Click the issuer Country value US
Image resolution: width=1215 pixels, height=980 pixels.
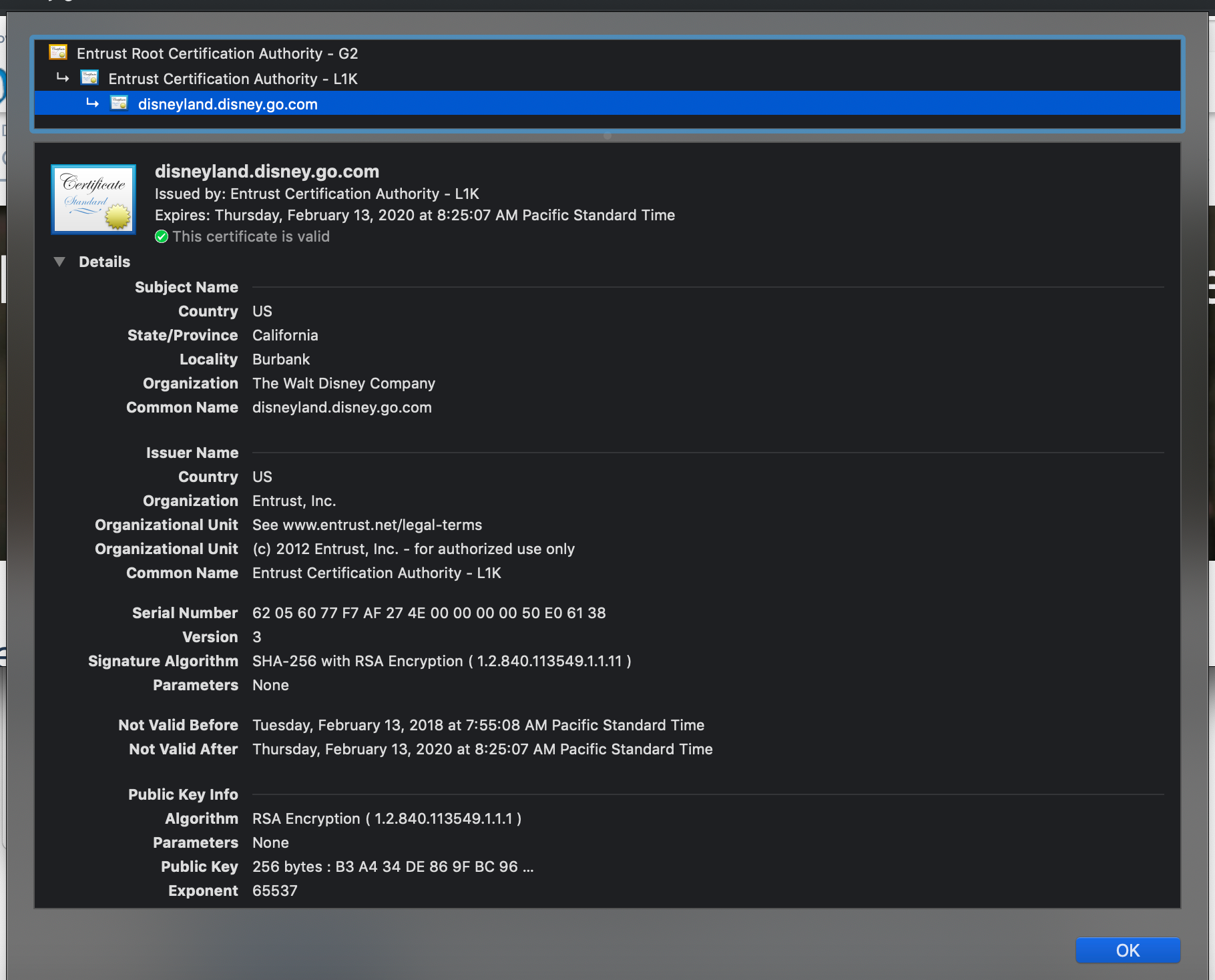(262, 477)
